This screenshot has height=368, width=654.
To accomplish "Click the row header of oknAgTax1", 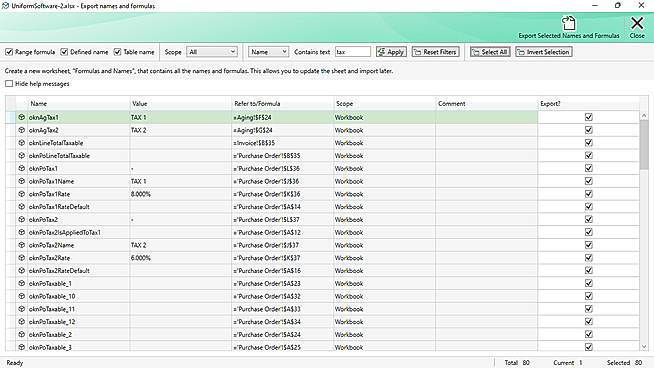I will tap(10, 117).
